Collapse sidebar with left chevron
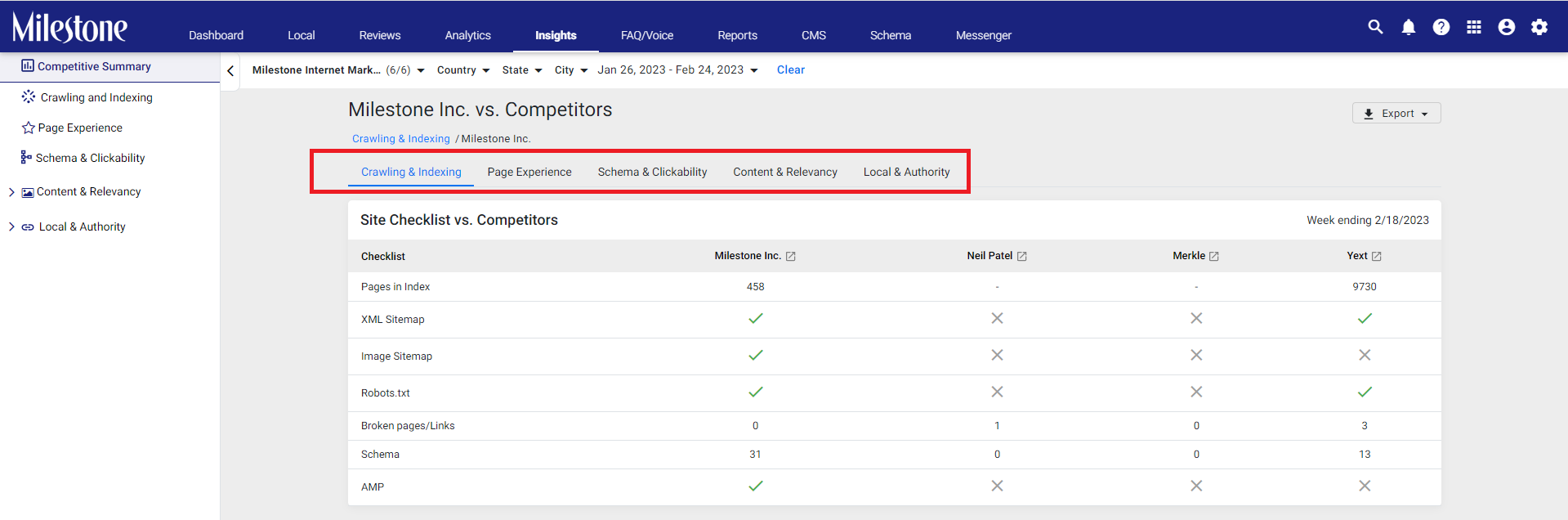1568x520 pixels. click(230, 71)
